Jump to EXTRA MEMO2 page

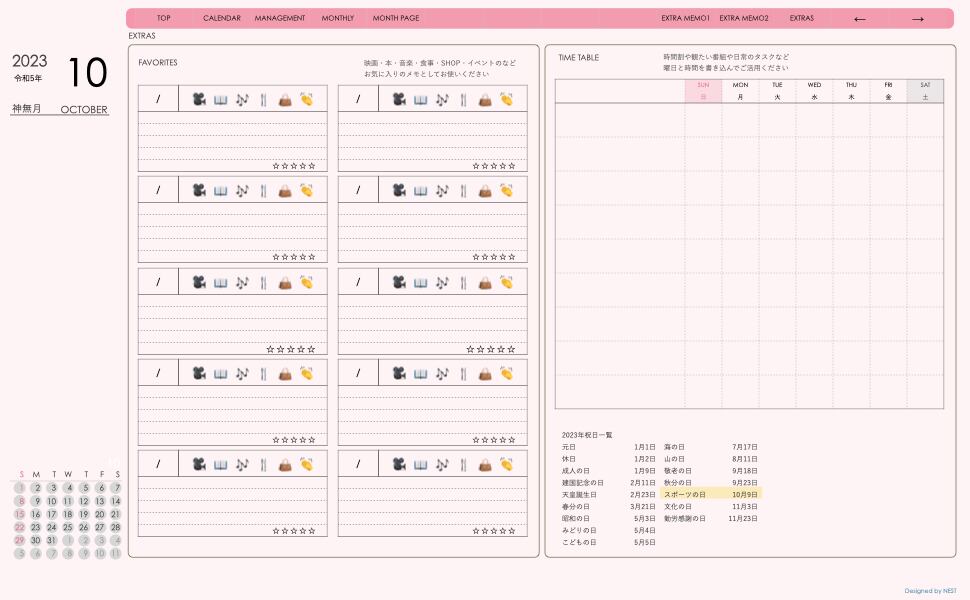[744, 18]
